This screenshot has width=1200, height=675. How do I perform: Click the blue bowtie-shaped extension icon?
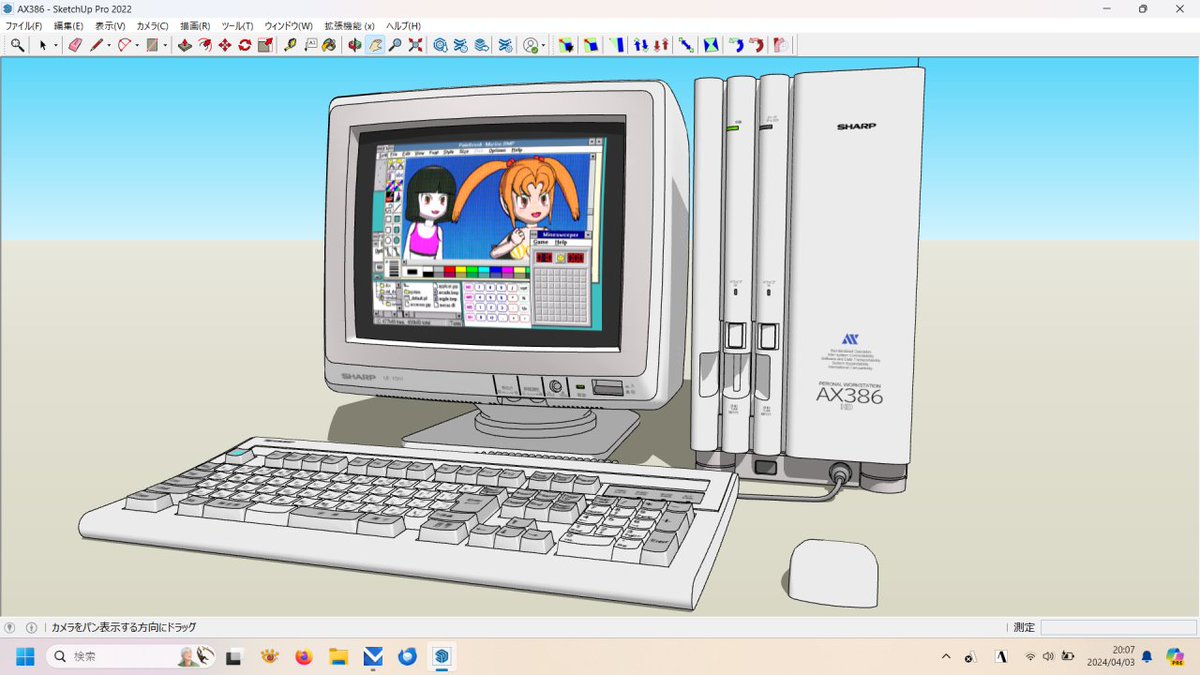coord(711,45)
